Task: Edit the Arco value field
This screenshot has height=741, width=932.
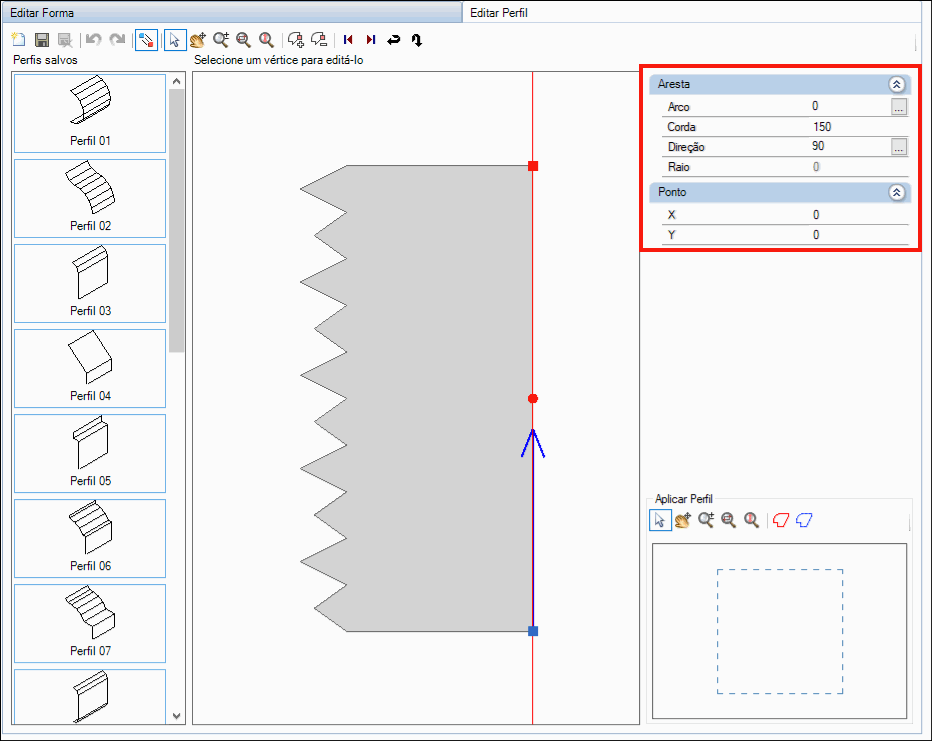Action: [850, 106]
